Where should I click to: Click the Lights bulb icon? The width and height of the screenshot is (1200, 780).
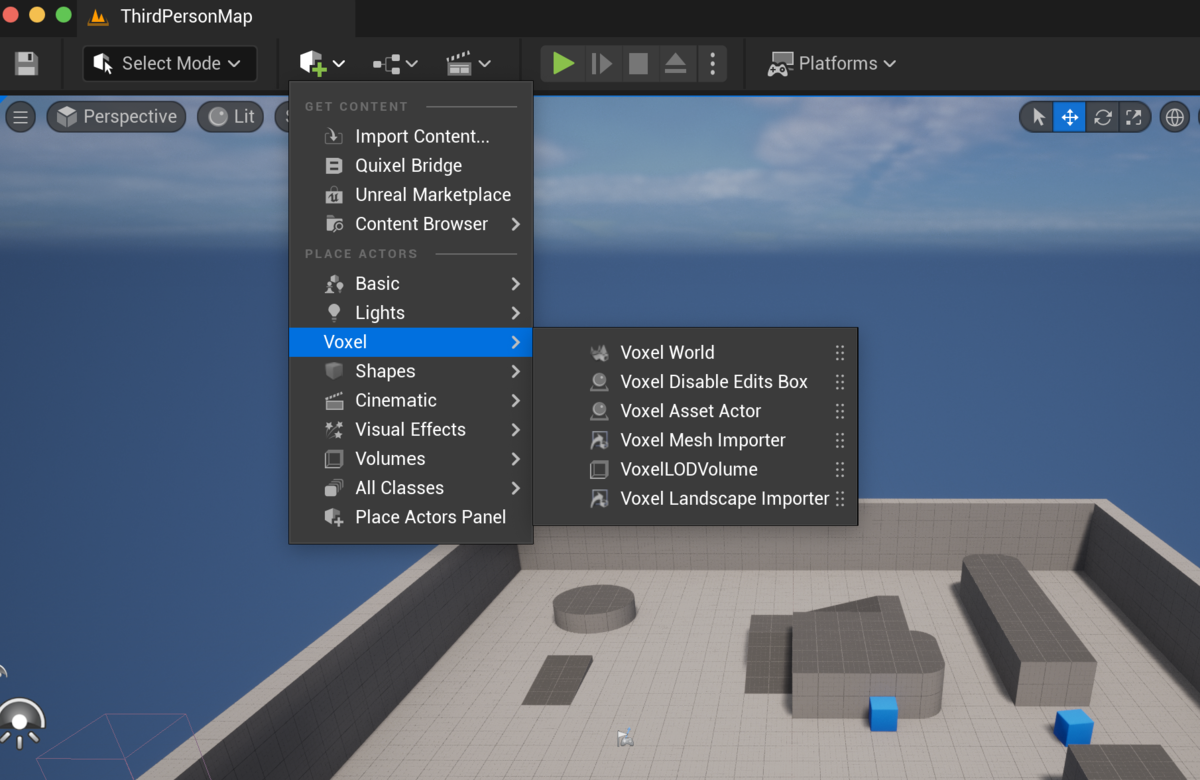334,313
